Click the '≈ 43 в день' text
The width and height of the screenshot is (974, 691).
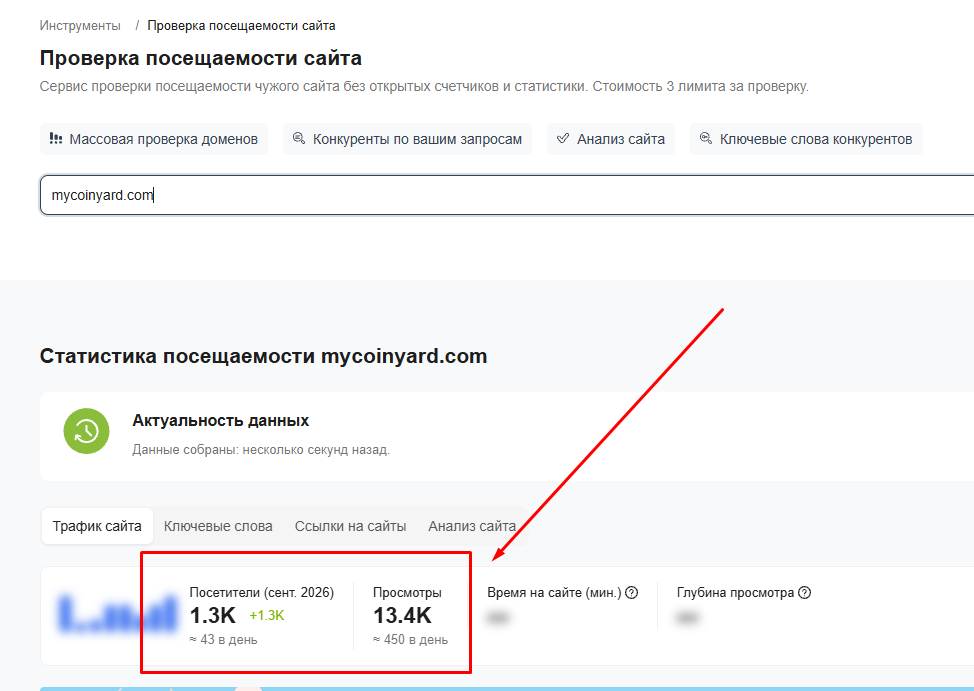(223, 639)
